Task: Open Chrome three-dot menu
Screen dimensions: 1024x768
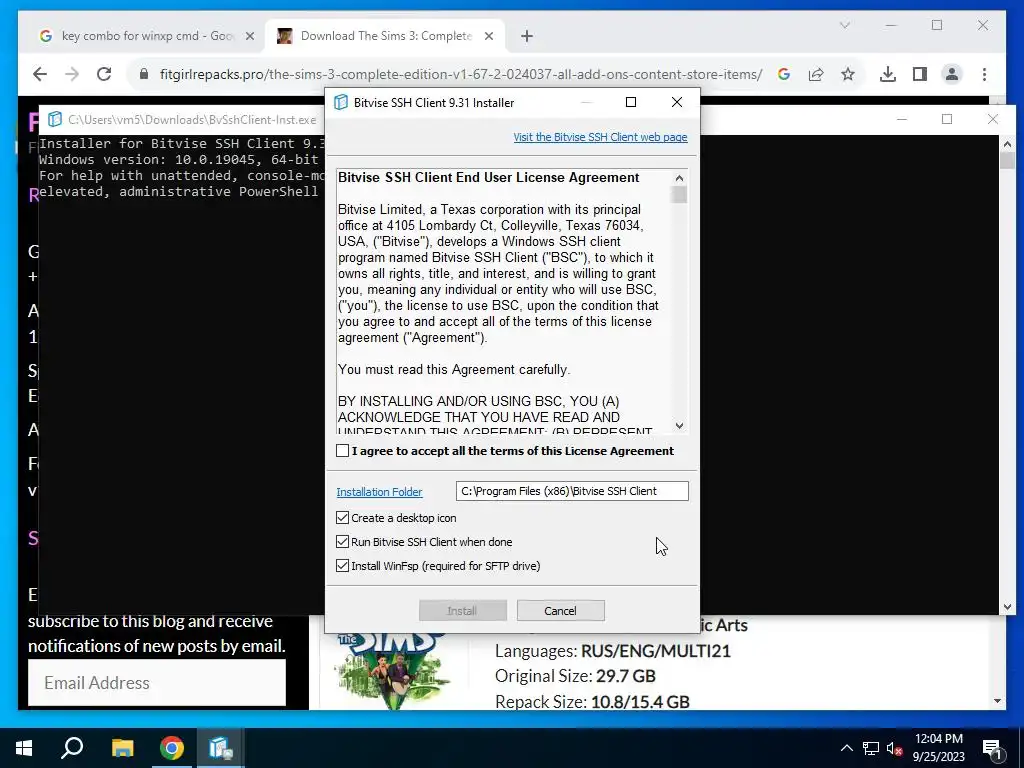Action: click(x=984, y=74)
